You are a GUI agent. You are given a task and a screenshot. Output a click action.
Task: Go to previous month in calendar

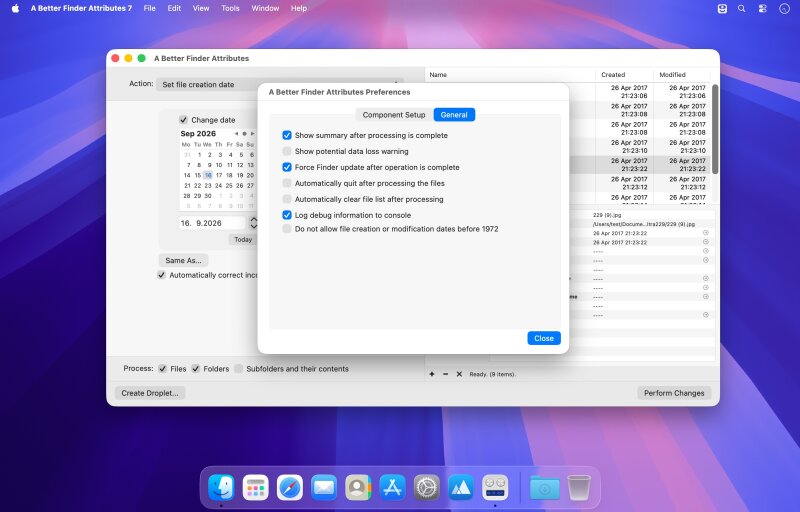(236, 134)
